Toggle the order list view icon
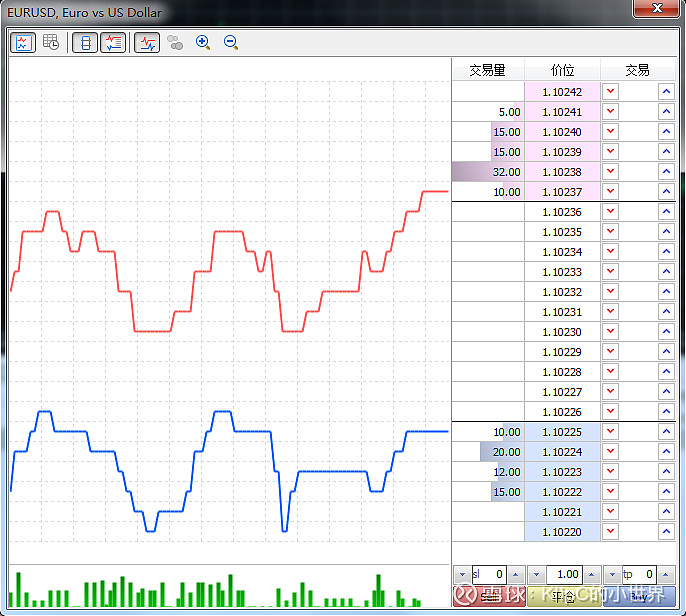Screen dimensions: 686x616 [113, 43]
